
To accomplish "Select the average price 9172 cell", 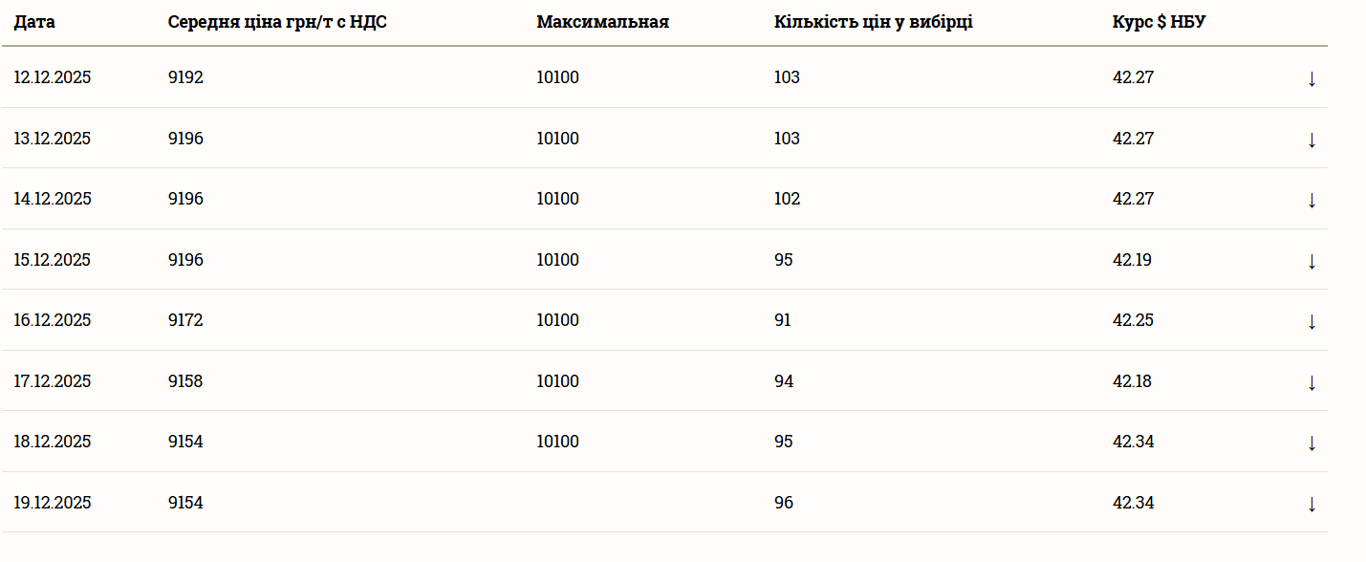I will [x=185, y=320].
